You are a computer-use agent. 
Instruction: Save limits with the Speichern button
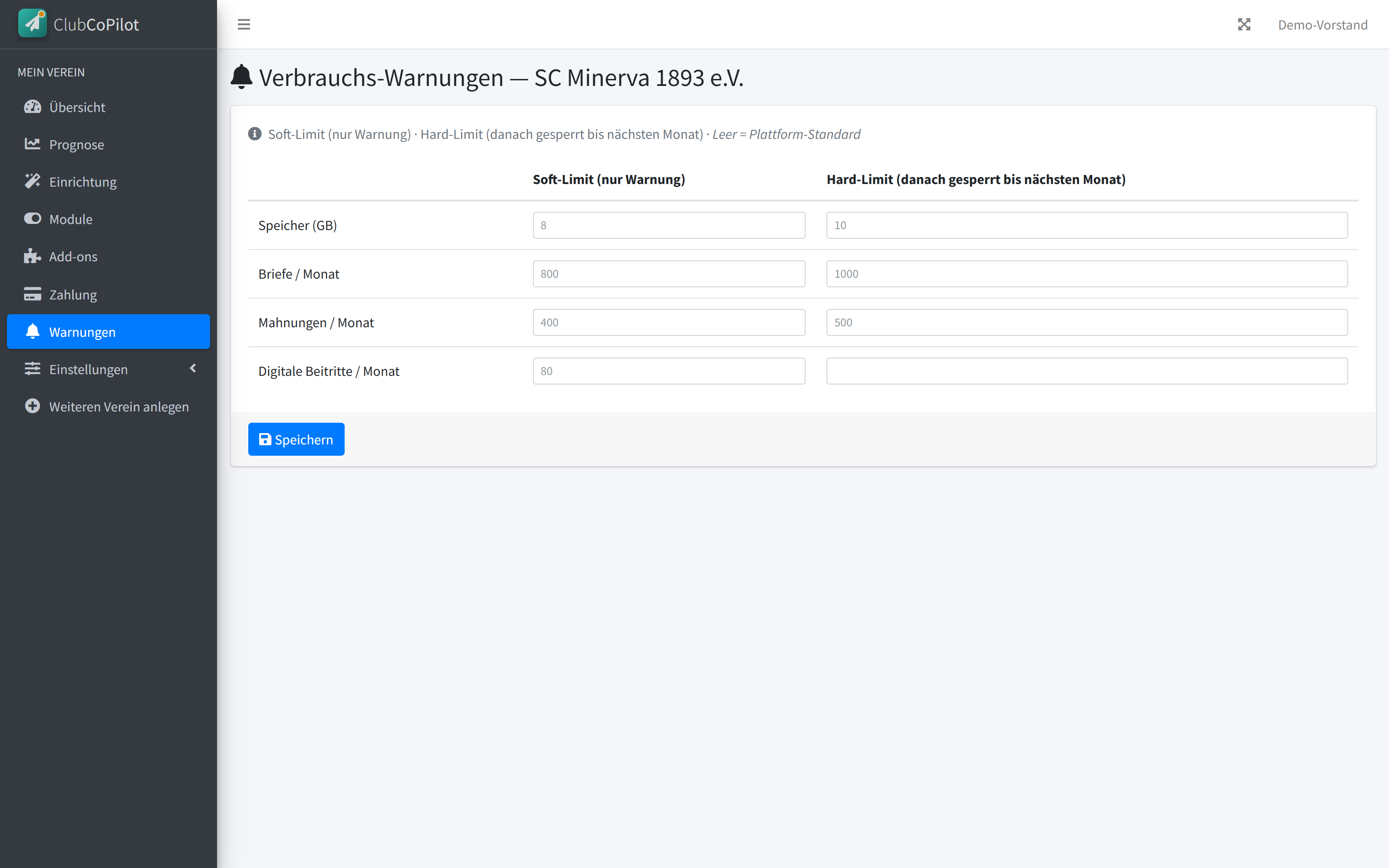[296, 439]
